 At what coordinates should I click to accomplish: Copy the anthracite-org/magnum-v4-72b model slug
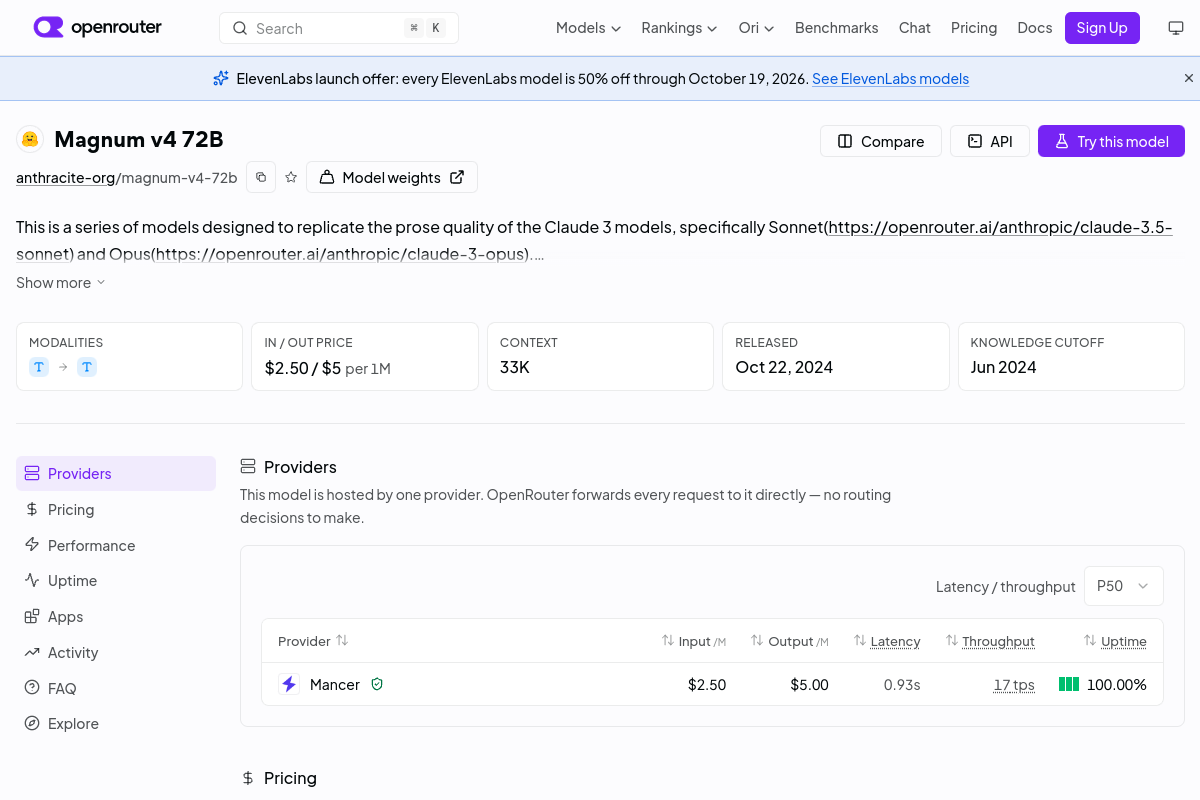click(x=261, y=177)
